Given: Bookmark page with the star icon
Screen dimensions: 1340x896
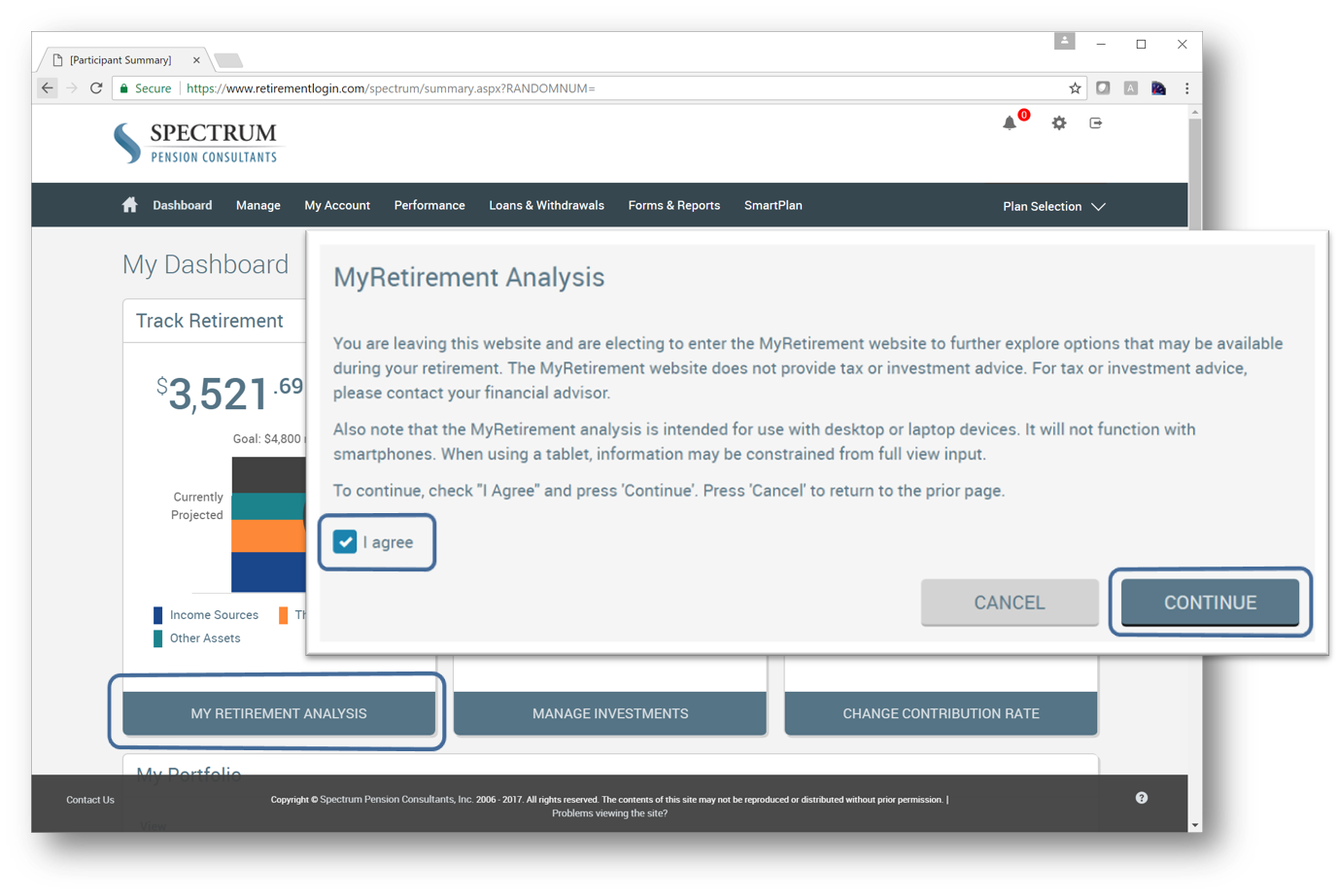Looking at the screenshot, I should pyautogui.click(x=1075, y=88).
